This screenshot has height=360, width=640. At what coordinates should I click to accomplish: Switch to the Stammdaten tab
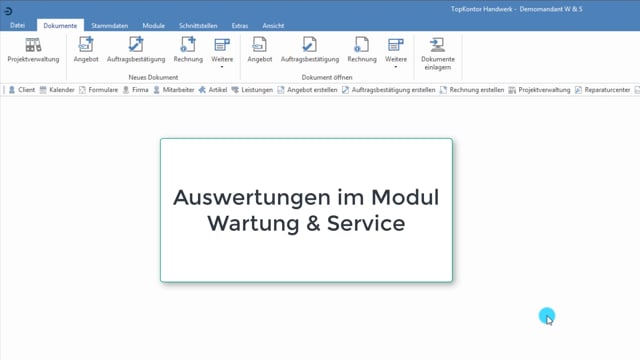click(109, 25)
